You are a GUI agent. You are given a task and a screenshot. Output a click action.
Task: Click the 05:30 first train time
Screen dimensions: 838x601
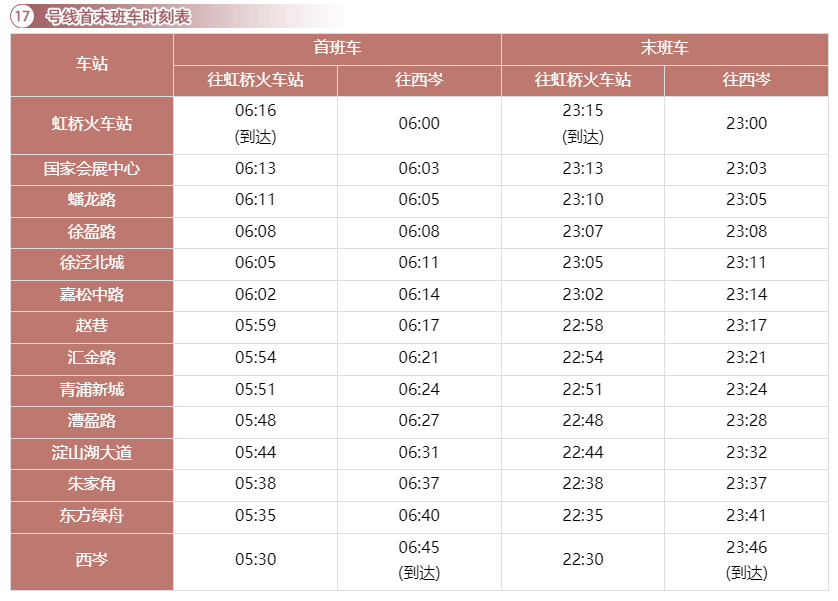[x=255, y=560]
